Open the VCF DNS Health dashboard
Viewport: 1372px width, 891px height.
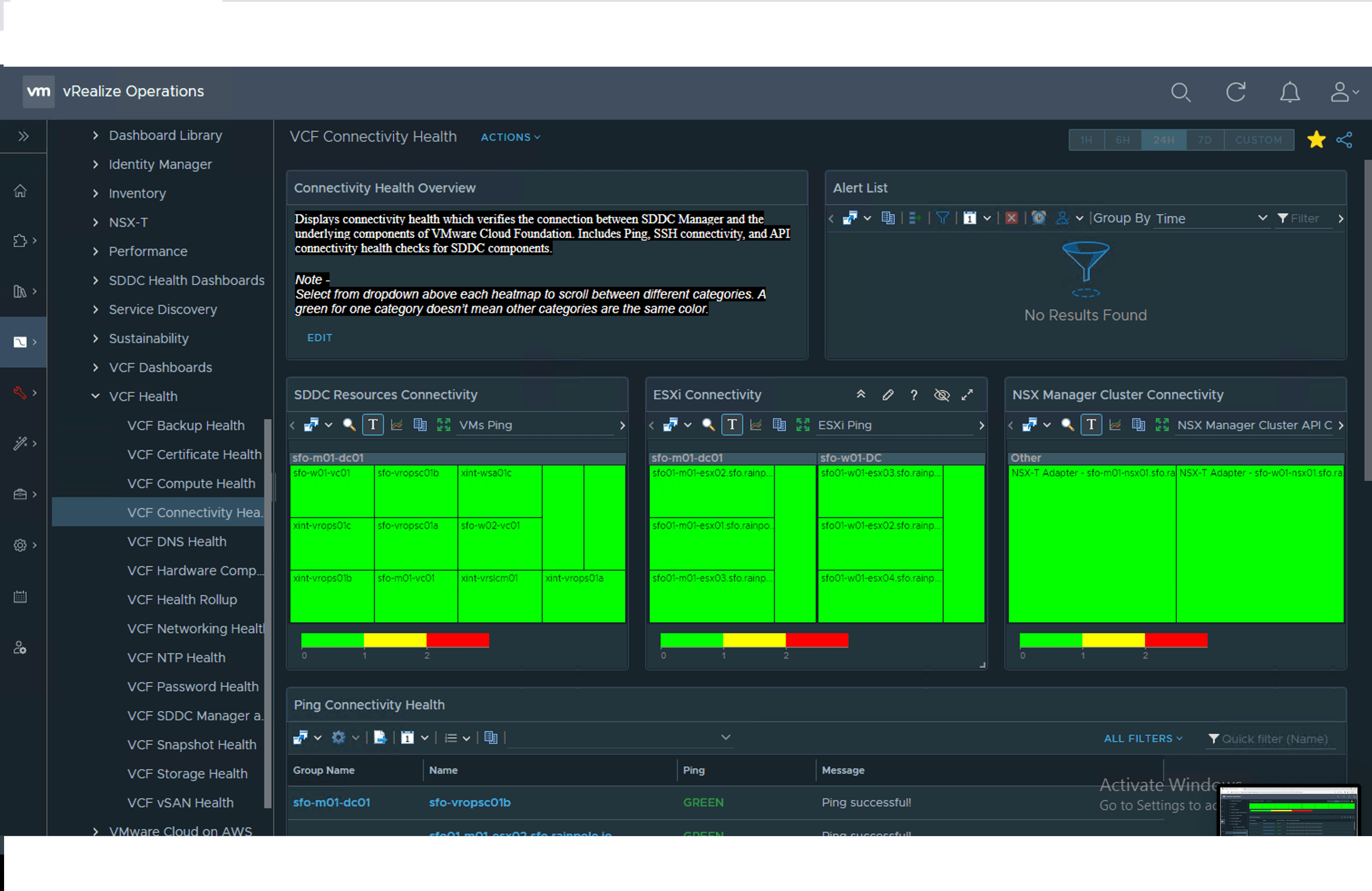pos(176,542)
